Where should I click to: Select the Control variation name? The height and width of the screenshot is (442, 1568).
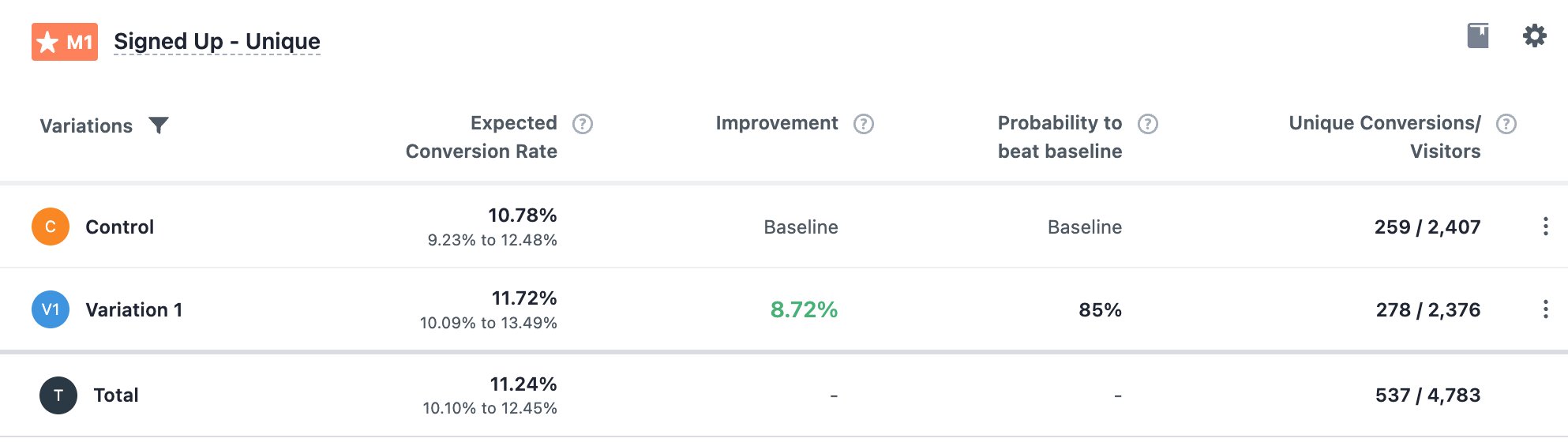[x=120, y=227]
